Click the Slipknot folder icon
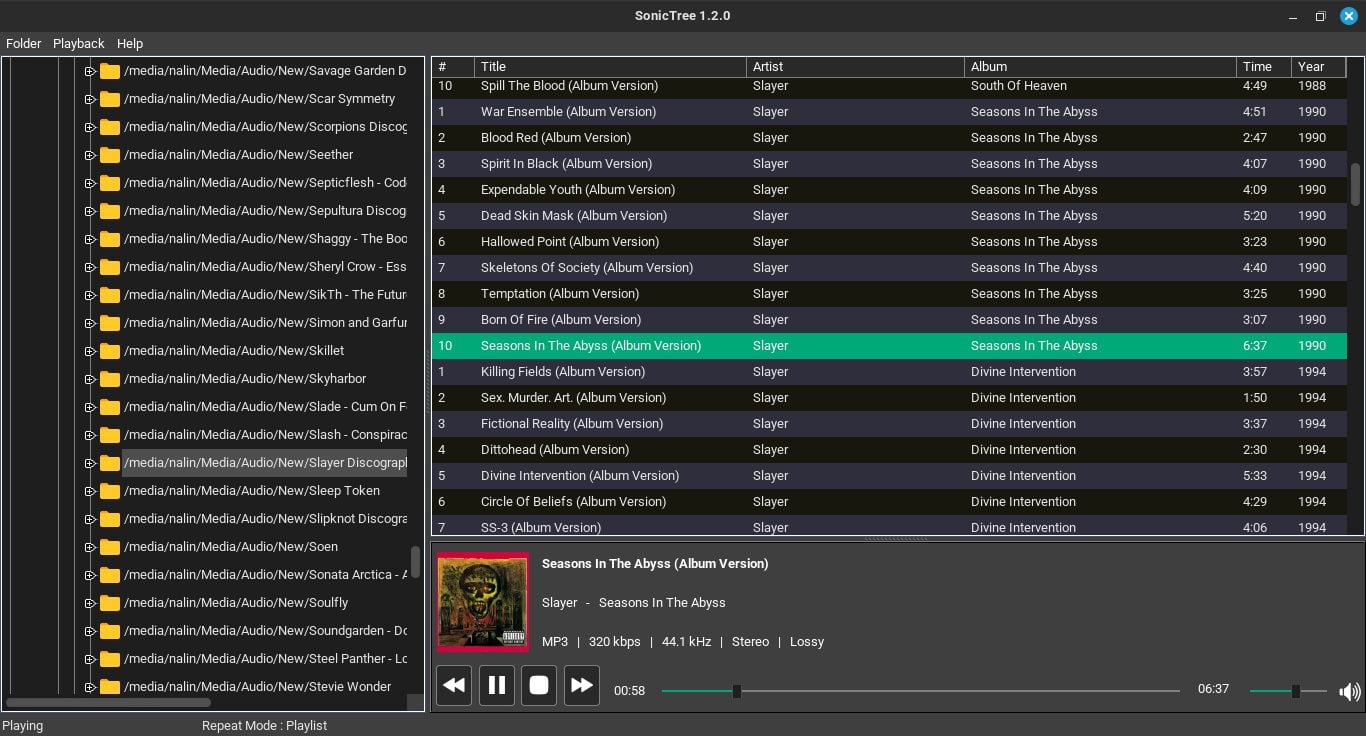Viewport: 1366px width, 736px height. click(x=110, y=519)
